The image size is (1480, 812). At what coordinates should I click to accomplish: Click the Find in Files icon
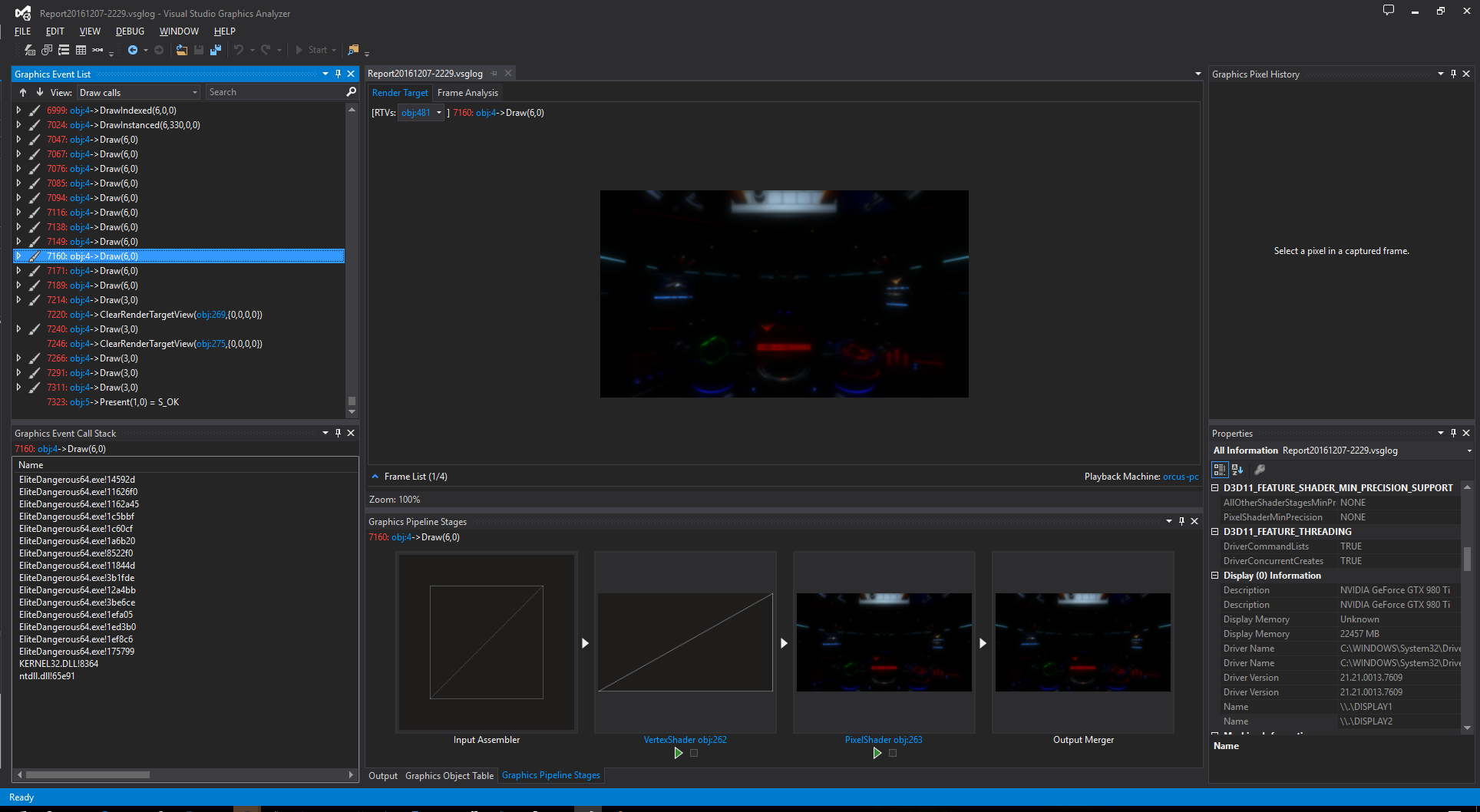coord(353,50)
